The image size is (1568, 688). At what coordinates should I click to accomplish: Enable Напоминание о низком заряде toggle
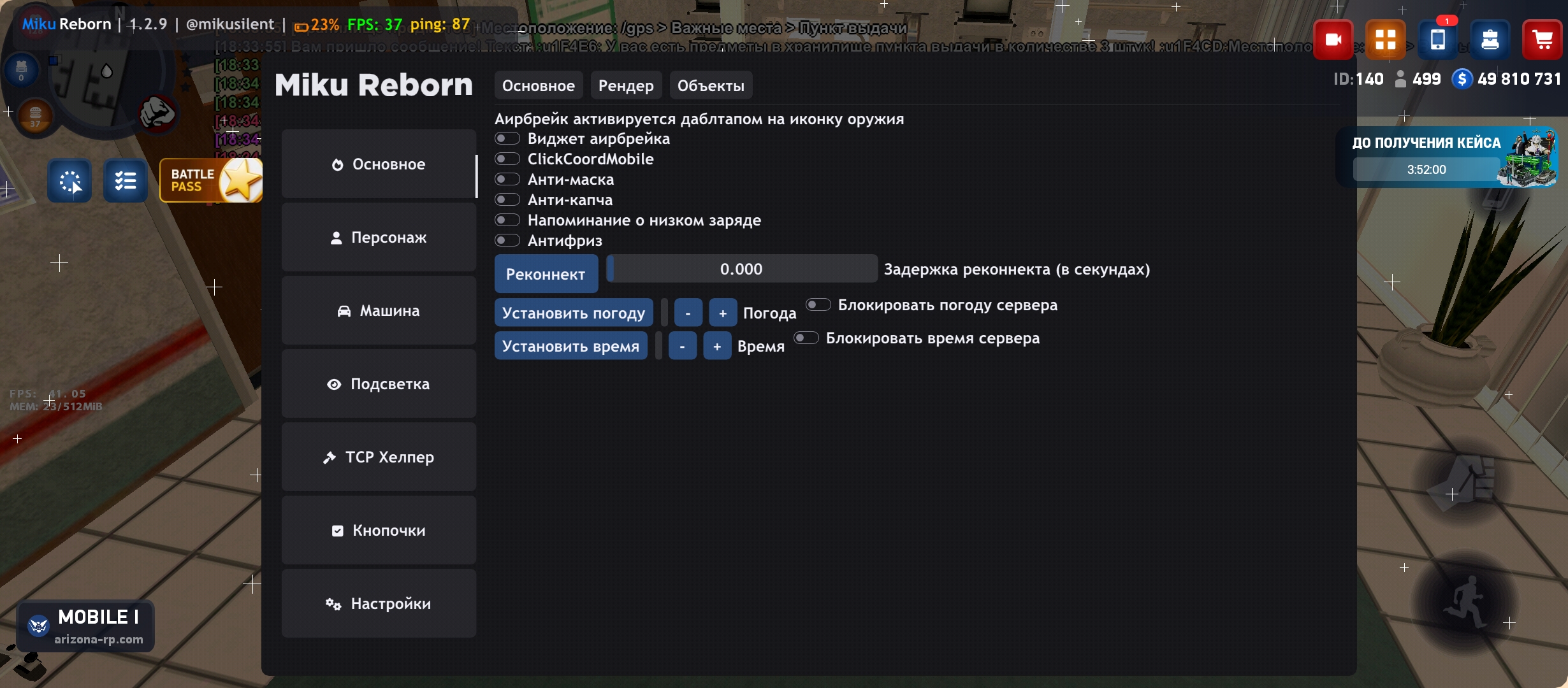tap(507, 220)
